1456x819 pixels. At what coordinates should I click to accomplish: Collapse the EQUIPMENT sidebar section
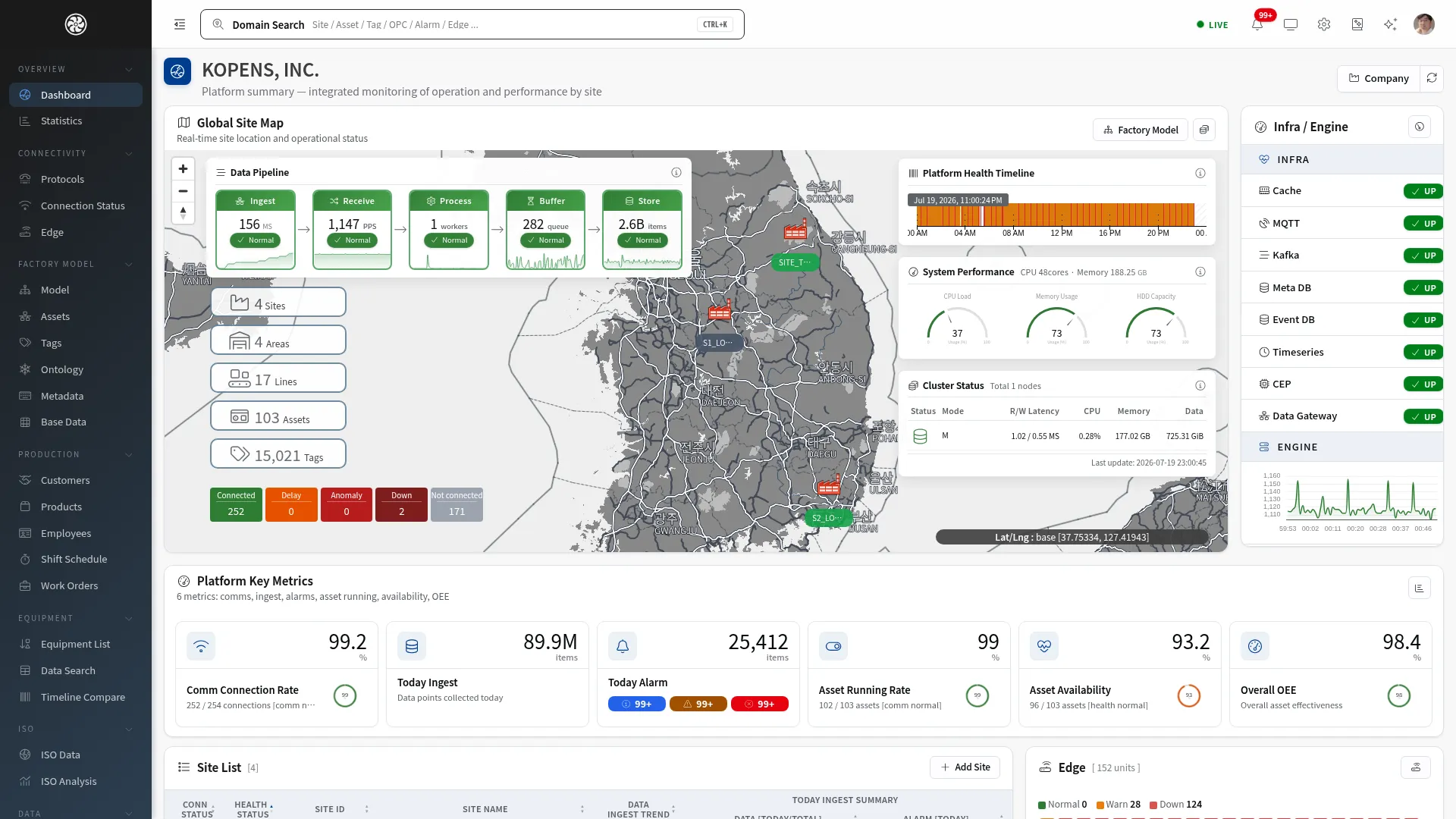tap(128, 618)
